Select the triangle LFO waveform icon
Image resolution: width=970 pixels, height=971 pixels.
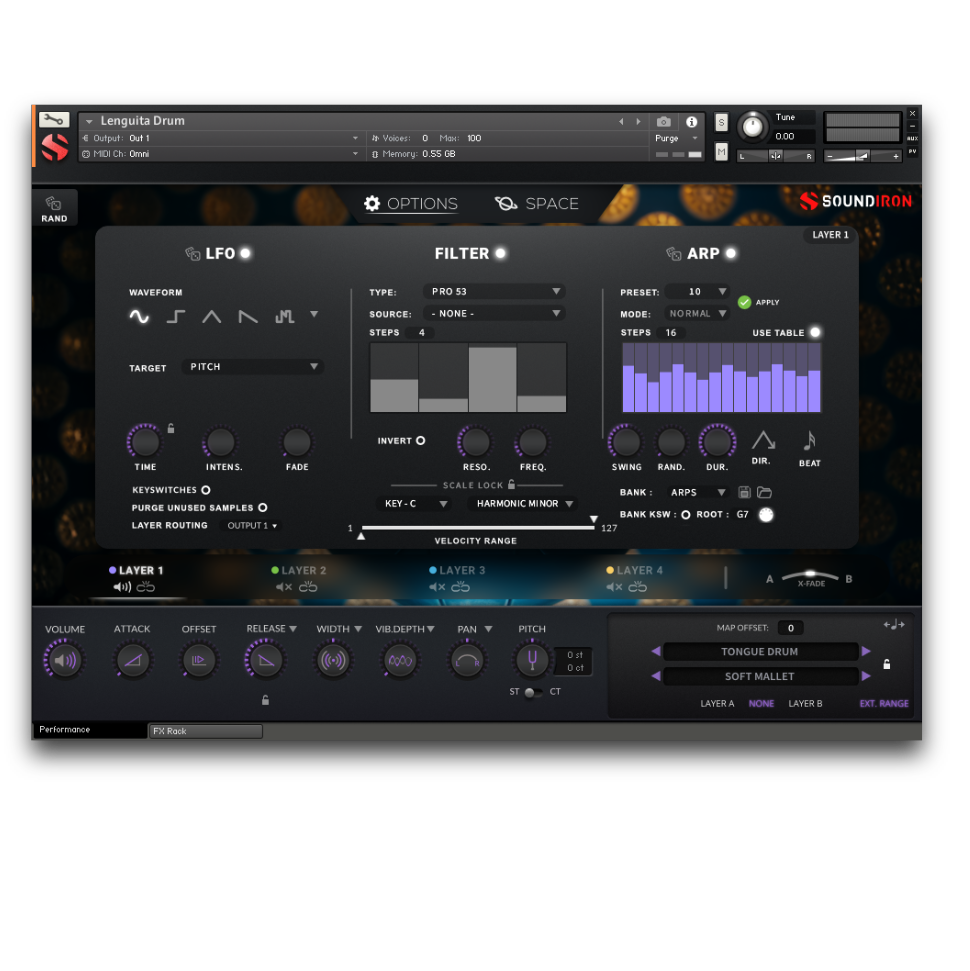[x=211, y=317]
